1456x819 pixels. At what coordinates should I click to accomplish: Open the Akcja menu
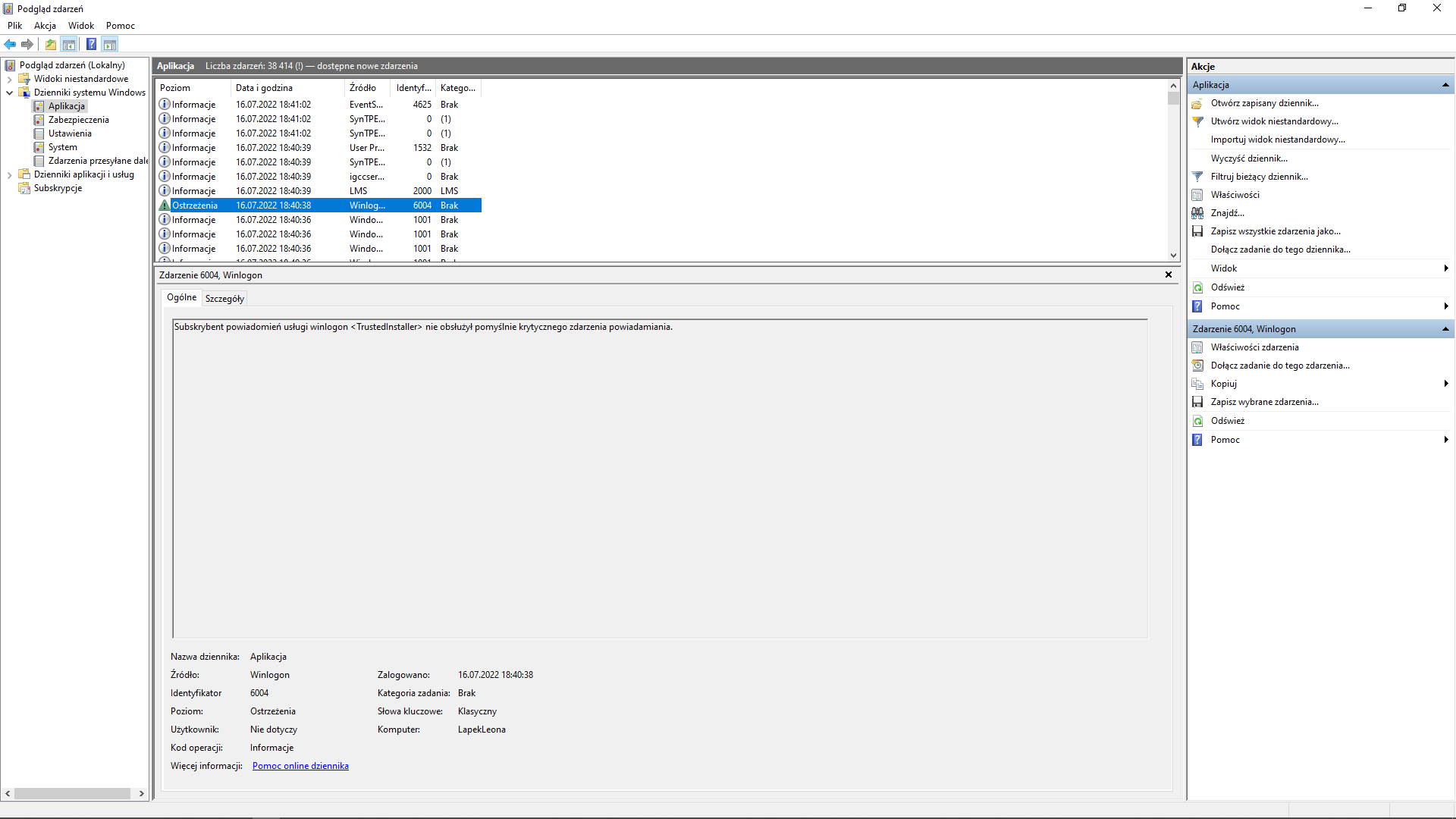pyautogui.click(x=45, y=26)
